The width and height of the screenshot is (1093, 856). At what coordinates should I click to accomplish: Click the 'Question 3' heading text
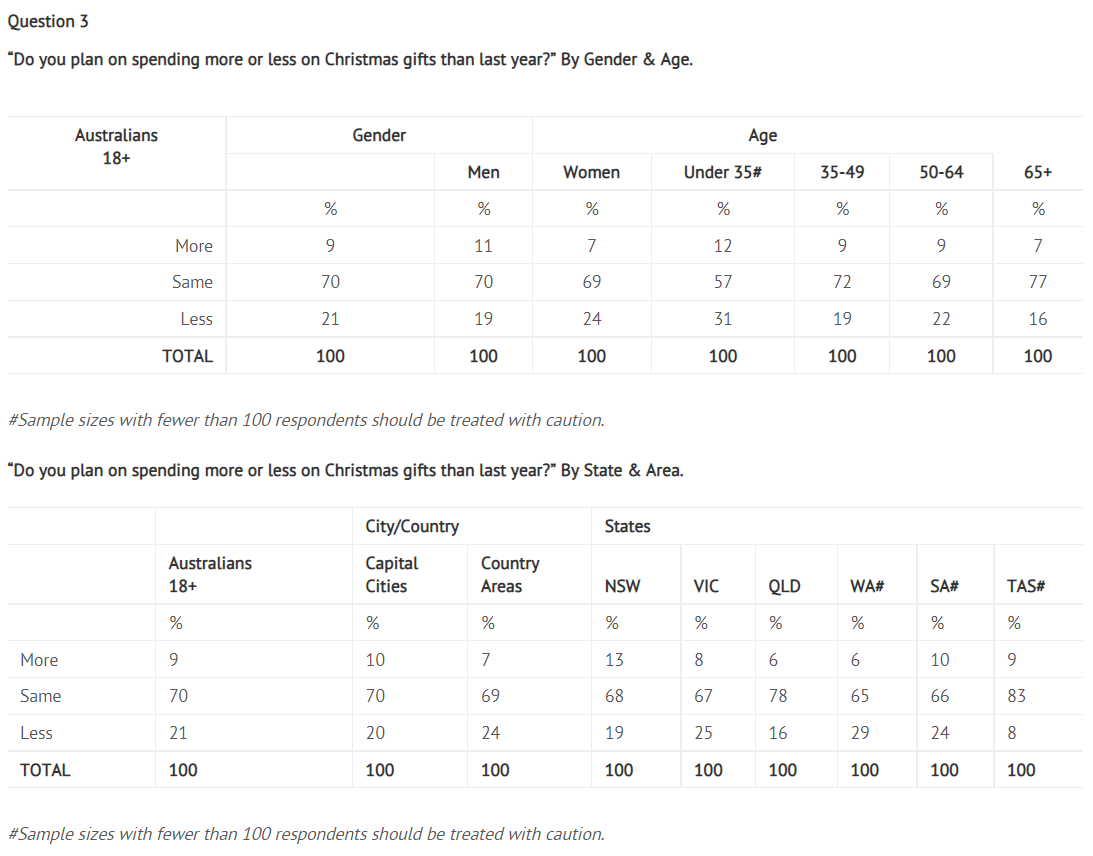coord(48,21)
